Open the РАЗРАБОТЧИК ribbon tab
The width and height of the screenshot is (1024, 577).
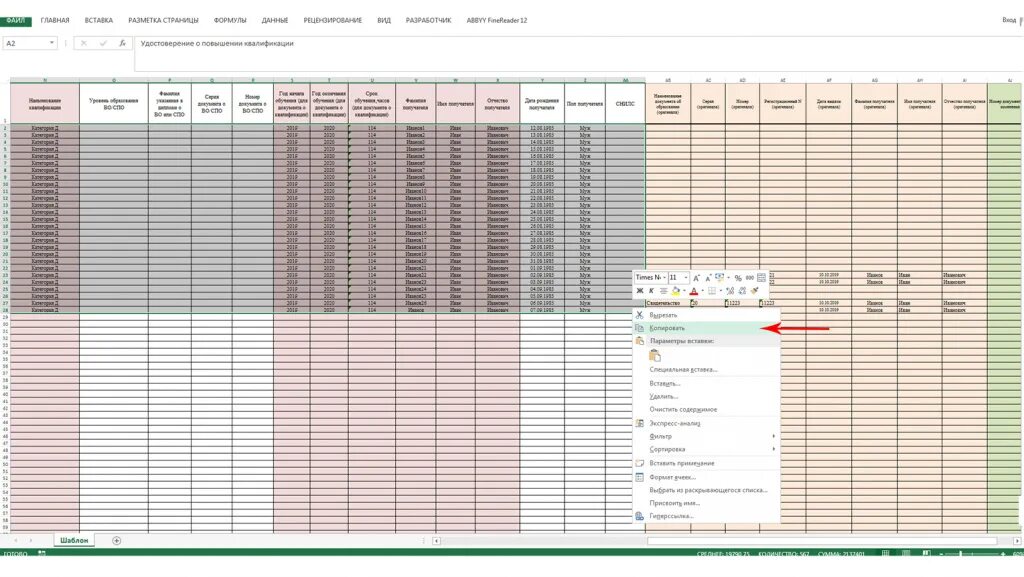(x=428, y=20)
